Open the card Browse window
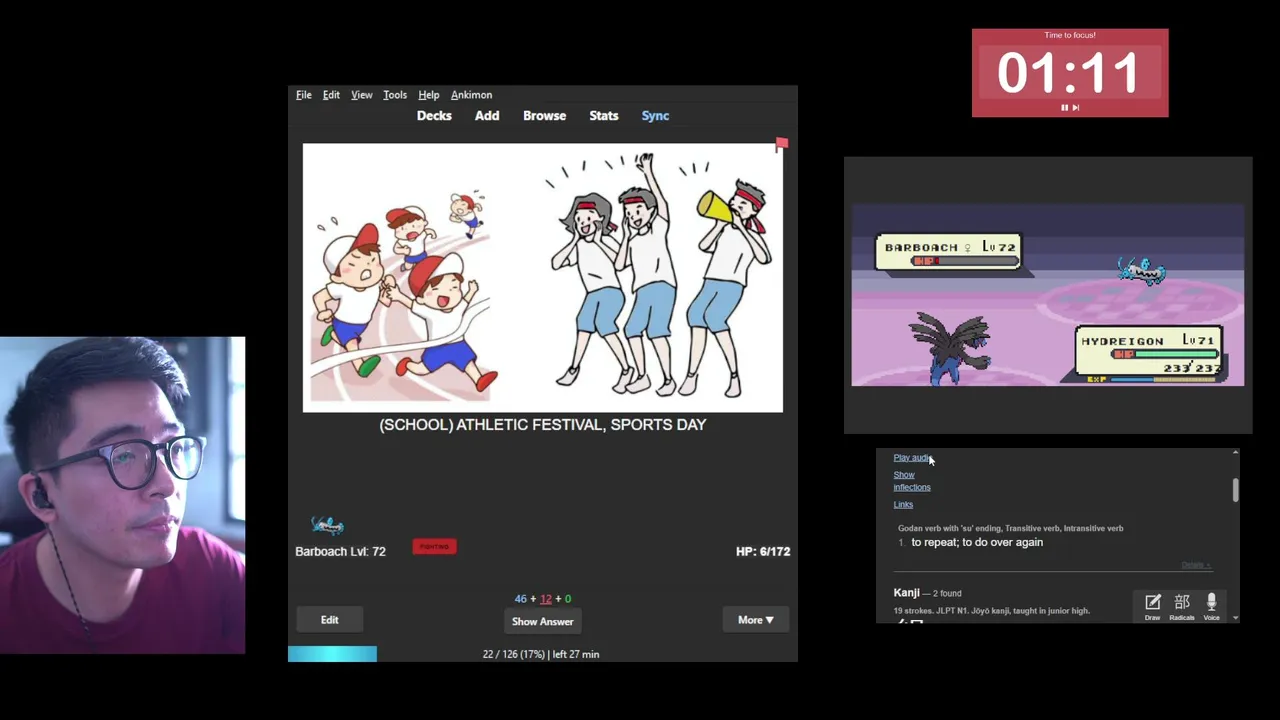 pyautogui.click(x=544, y=116)
